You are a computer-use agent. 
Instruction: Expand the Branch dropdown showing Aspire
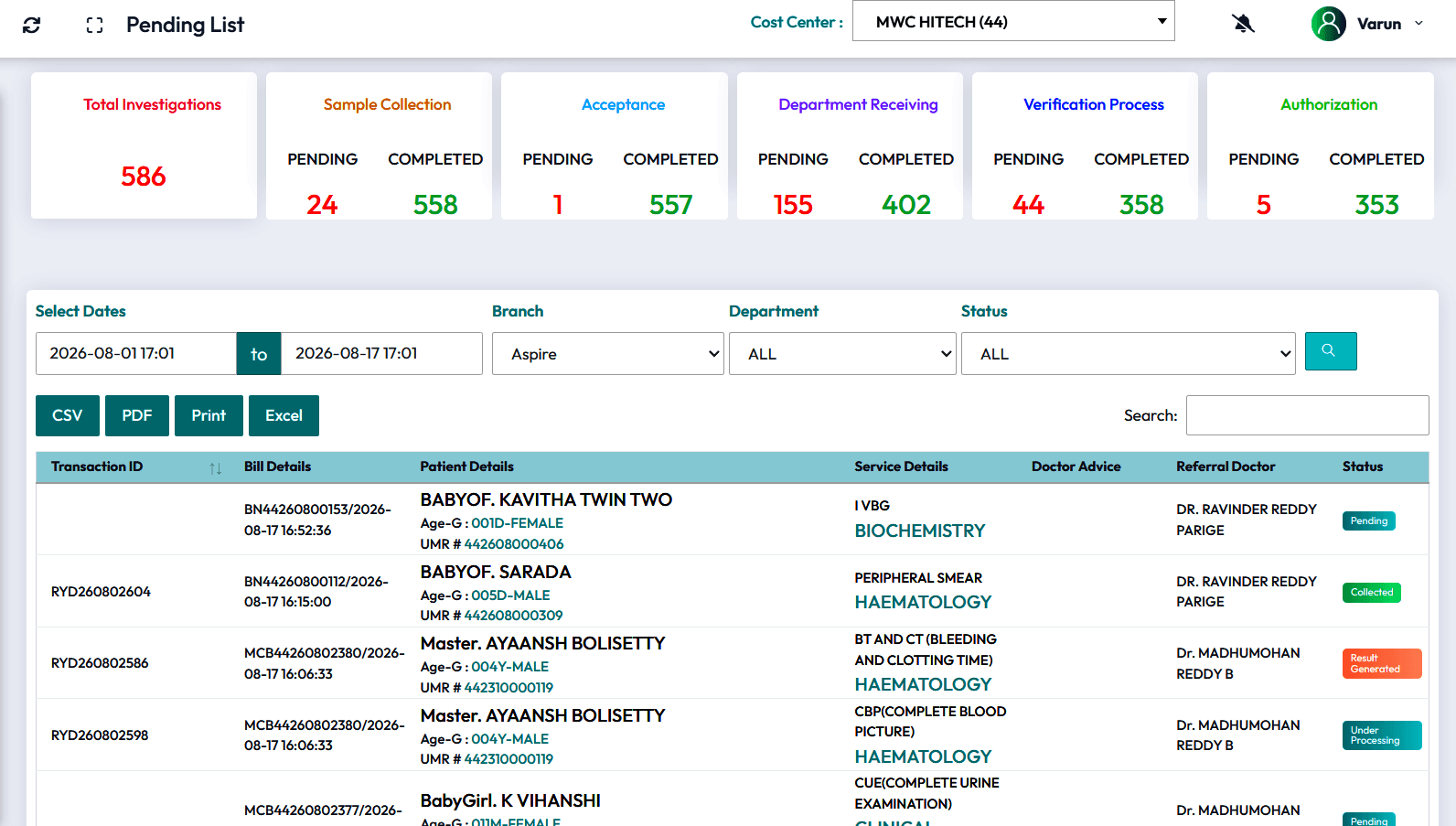[x=608, y=354]
